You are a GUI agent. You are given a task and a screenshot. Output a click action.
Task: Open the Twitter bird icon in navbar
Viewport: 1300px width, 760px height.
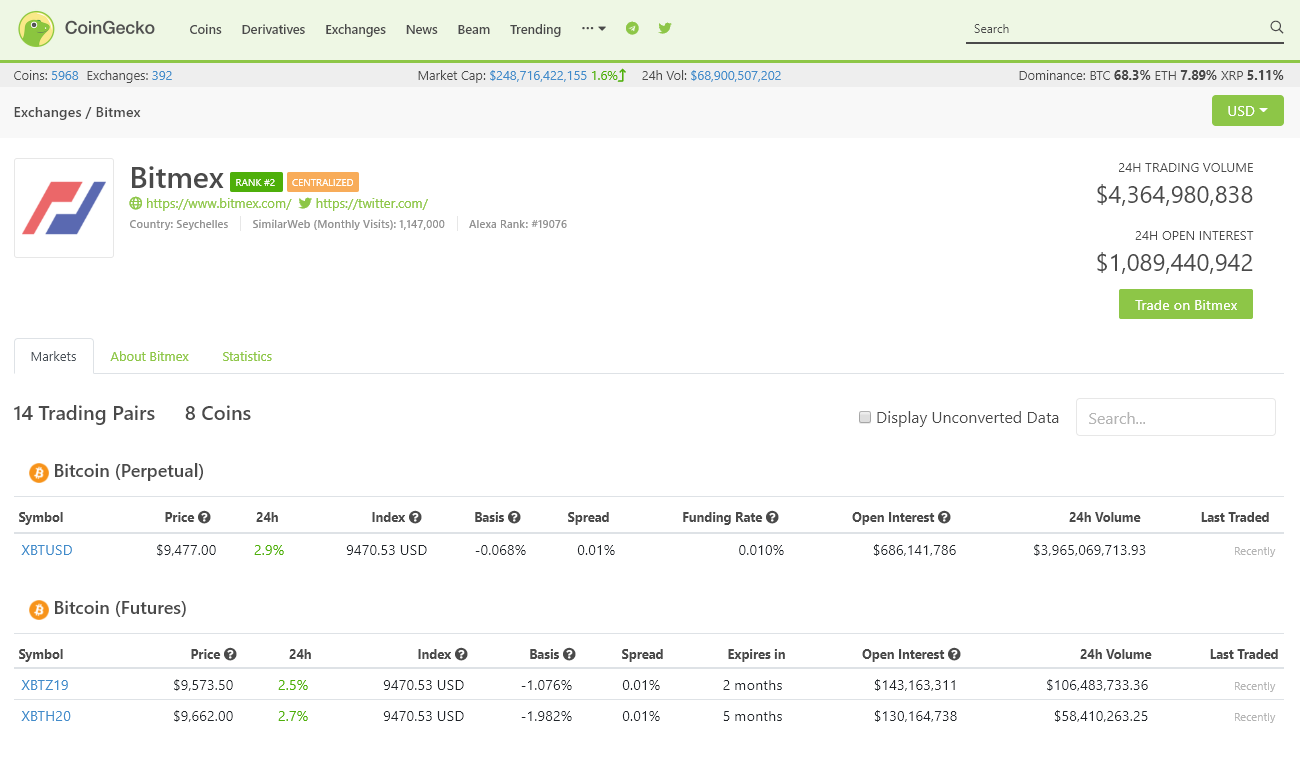point(665,28)
